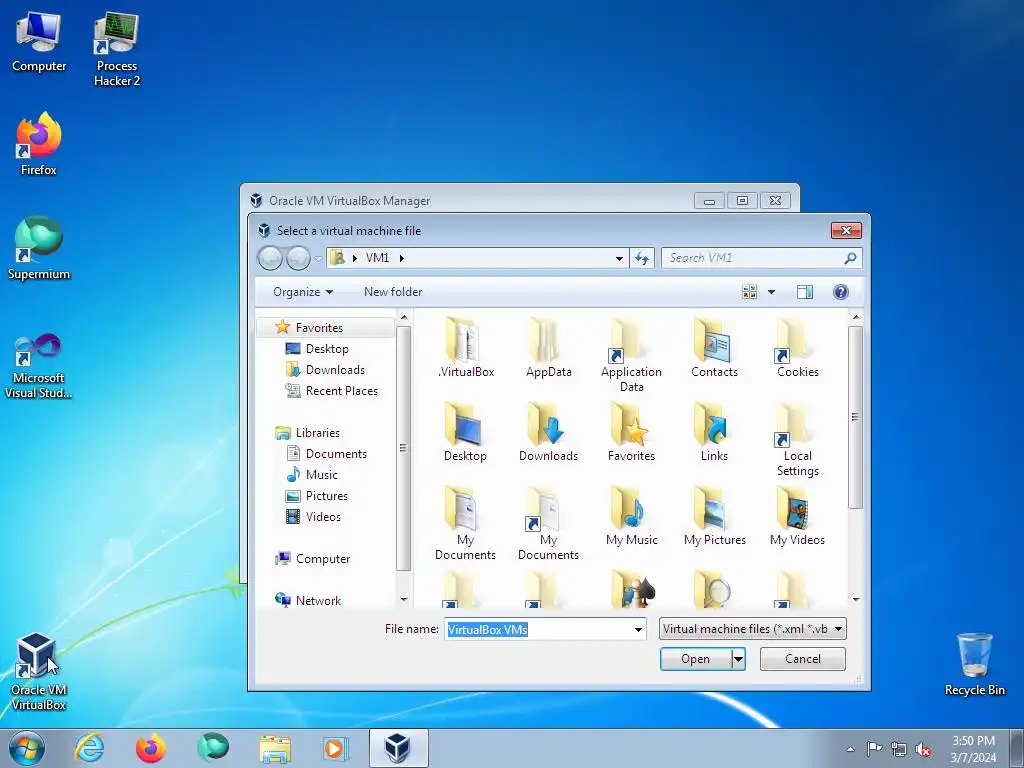The width and height of the screenshot is (1024, 768).
Task: Click the chevron after VM1 in address bar
Action: click(402, 258)
